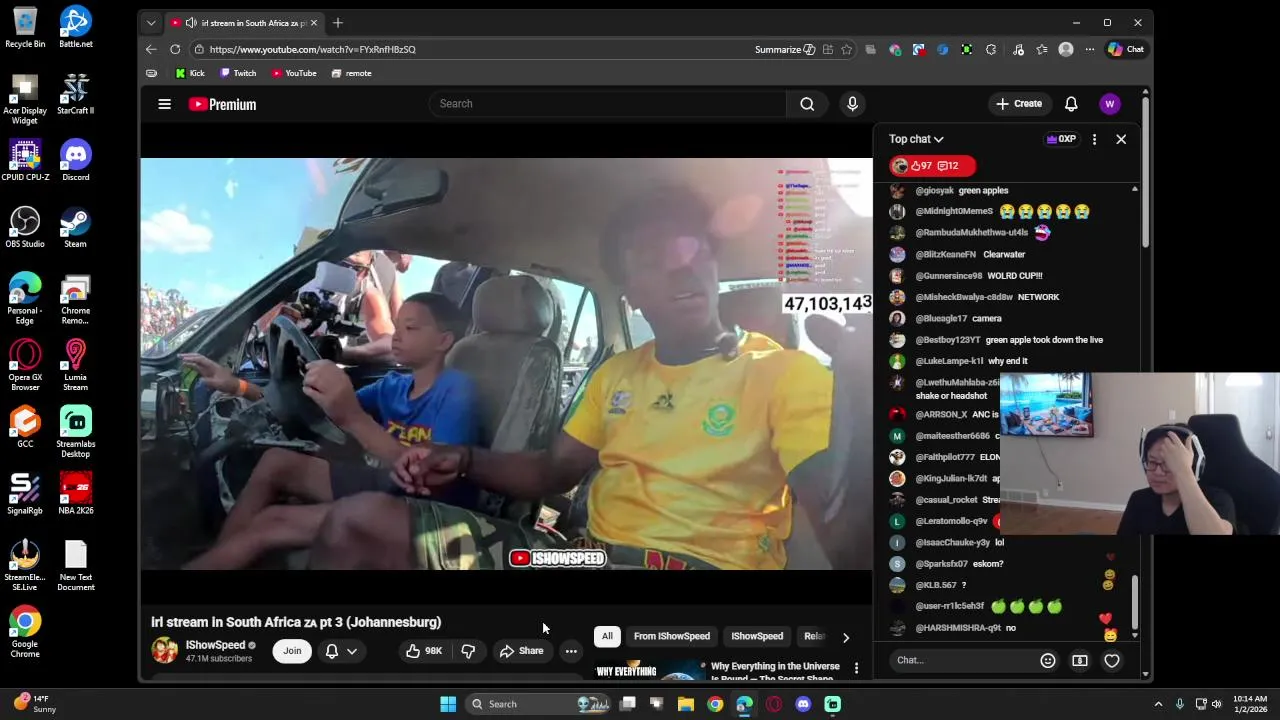
Task: Switch to the irl stream browser tab
Action: (244, 23)
